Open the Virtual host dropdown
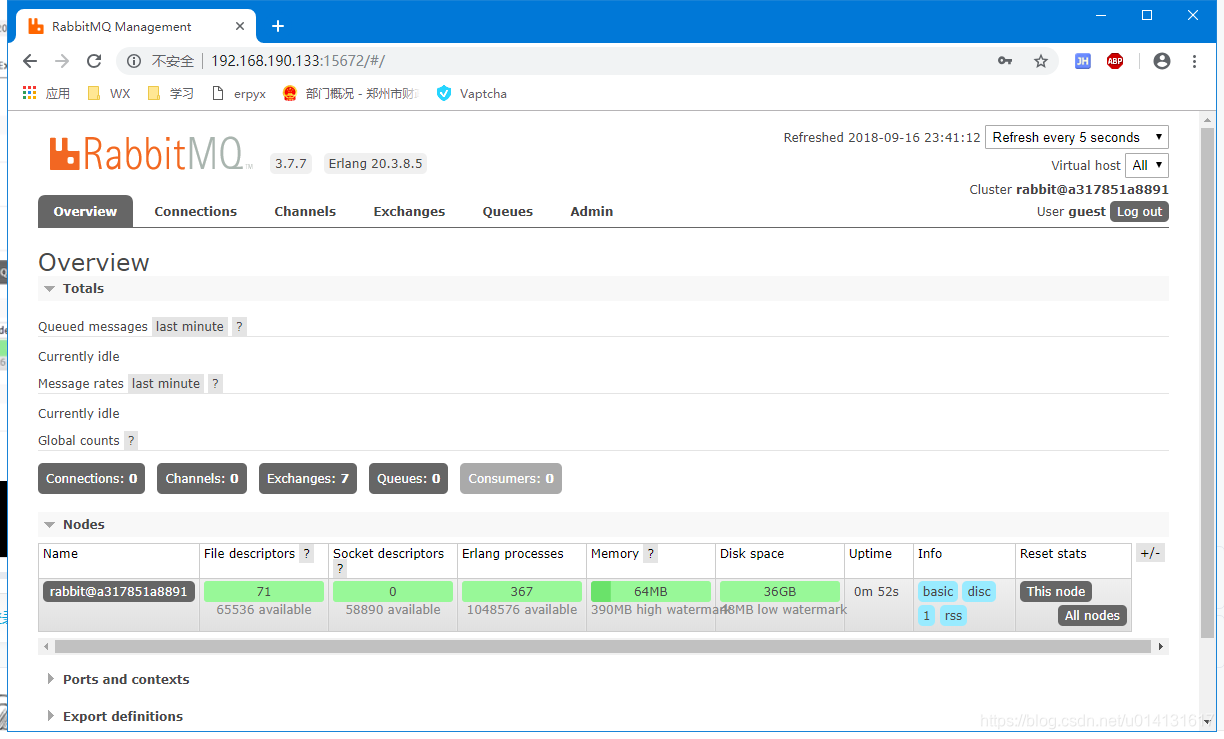This screenshot has height=739, width=1224. click(x=1146, y=165)
